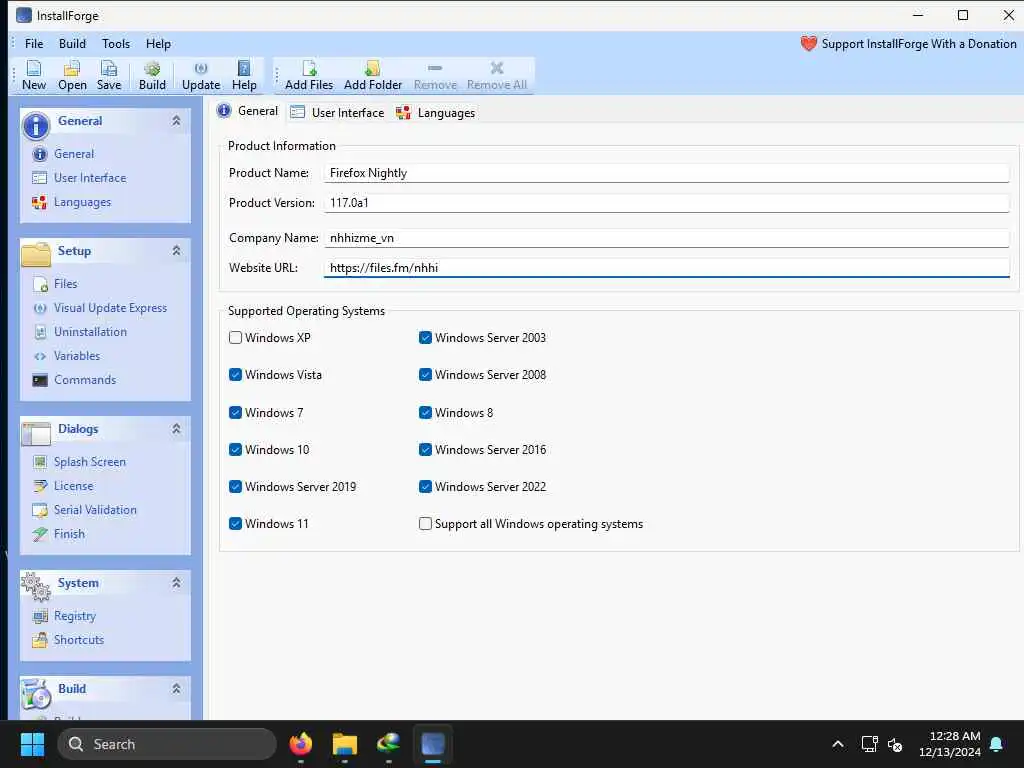1024x768 pixels.
Task: Open Firefox from the taskbar
Action: [301, 744]
